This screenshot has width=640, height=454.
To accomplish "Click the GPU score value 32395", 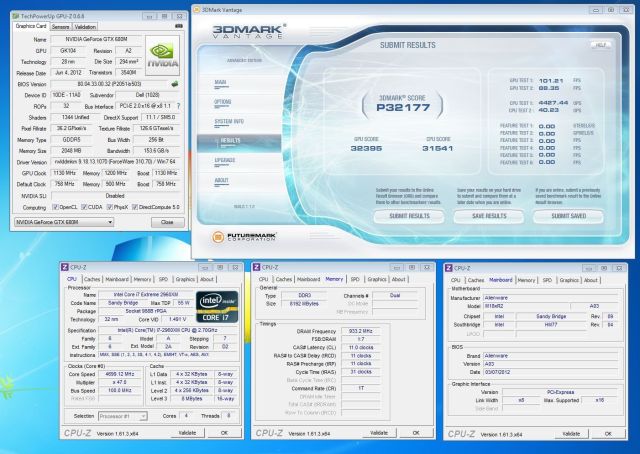I will coord(366,149).
